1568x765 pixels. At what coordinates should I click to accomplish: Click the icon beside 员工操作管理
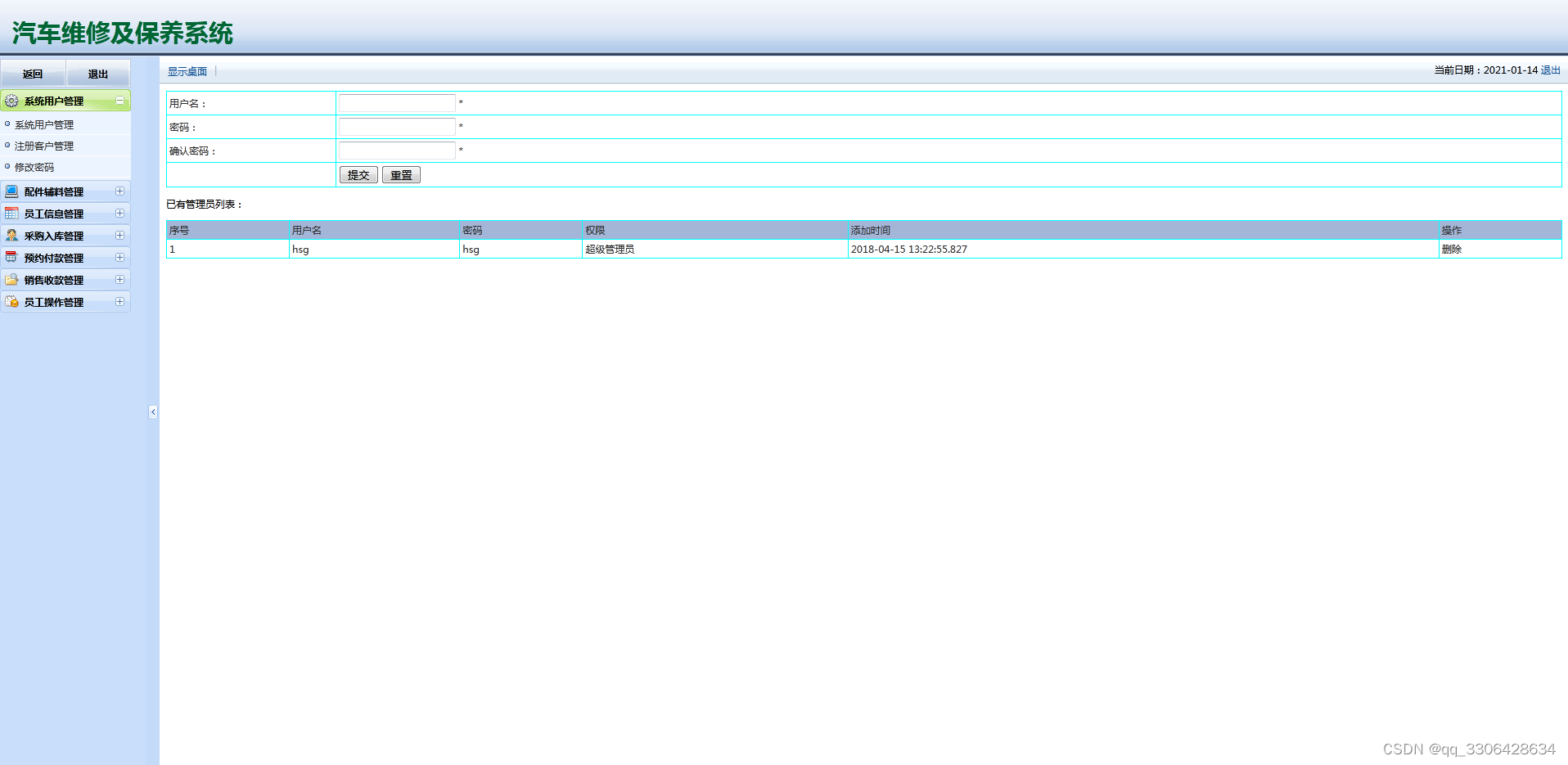click(11, 302)
